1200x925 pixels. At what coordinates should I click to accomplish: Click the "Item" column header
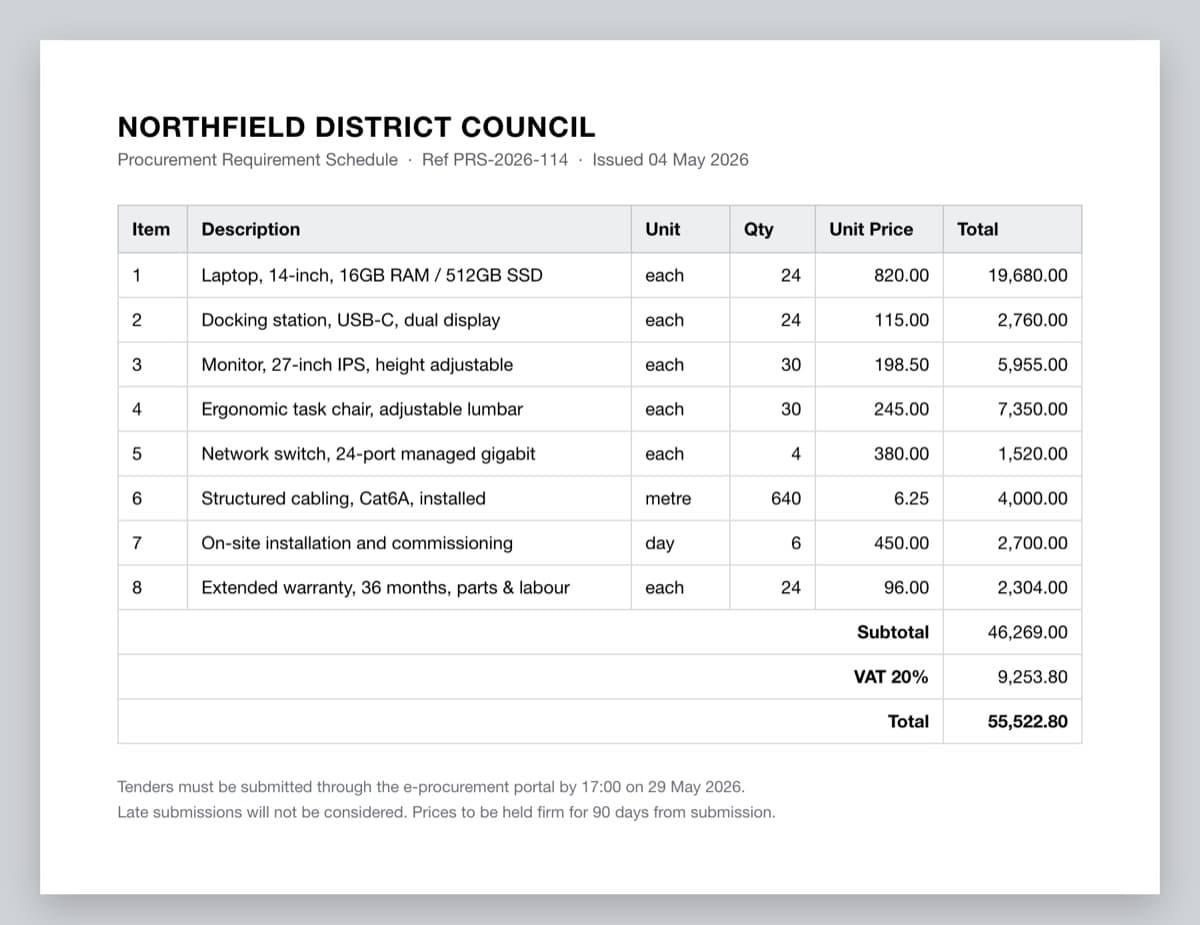coord(151,229)
